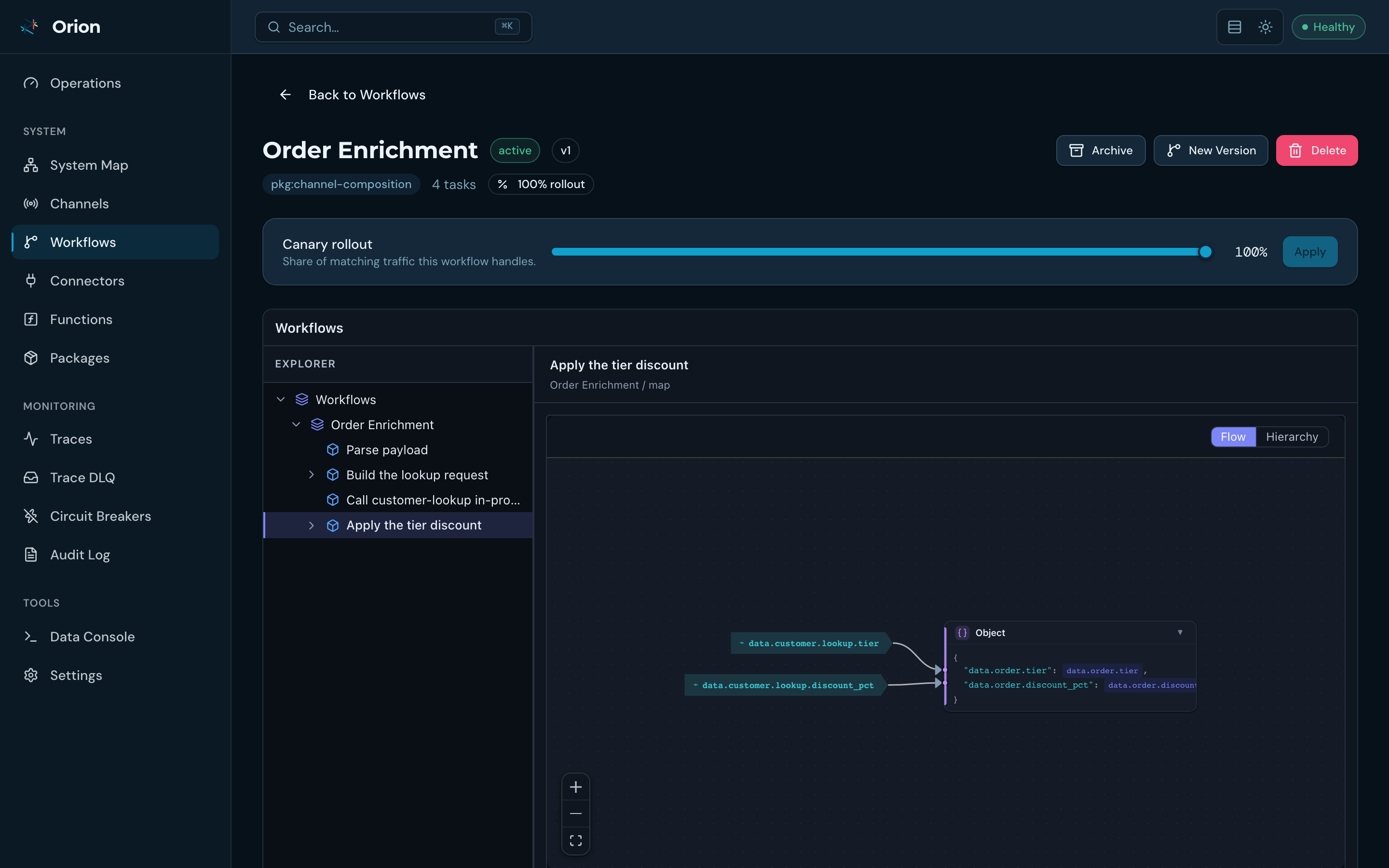Zoom in on the flow canvas
This screenshot has height=868, width=1389.
click(576, 787)
